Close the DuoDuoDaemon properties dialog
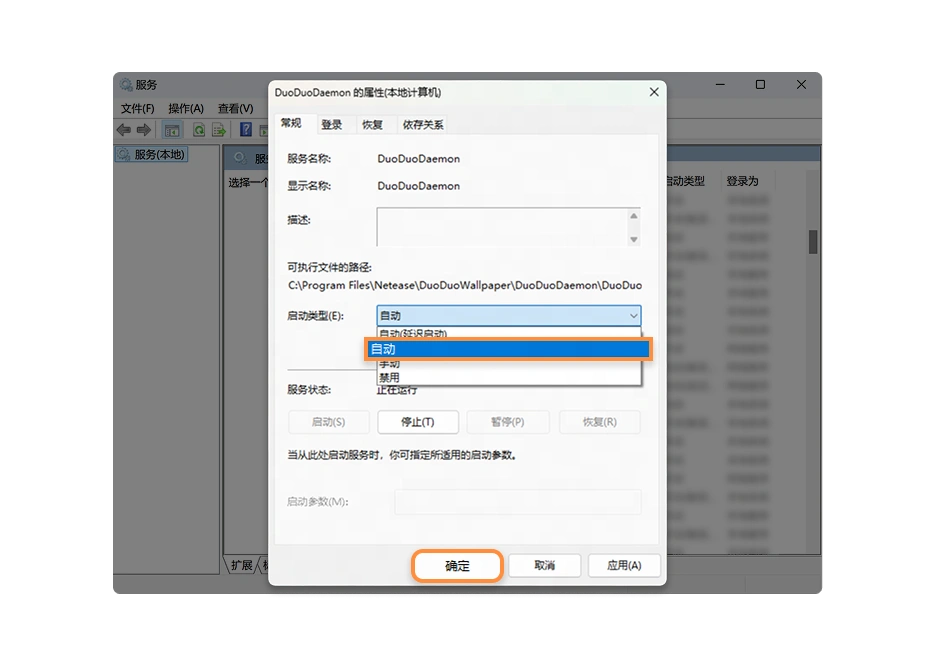The height and width of the screenshot is (666, 936). tap(654, 92)
